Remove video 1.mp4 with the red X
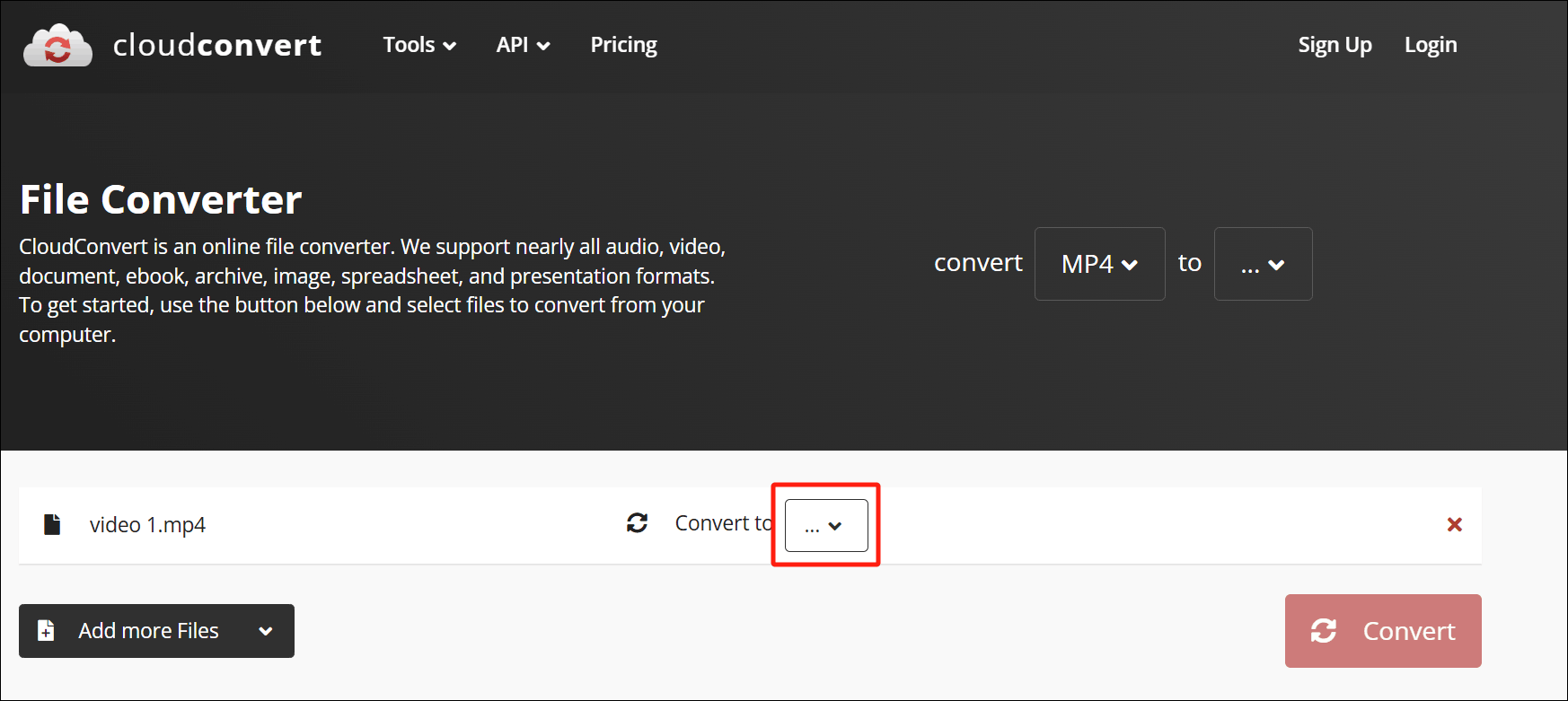The height and width of the screenshot is (701, 1568). 1455,524
